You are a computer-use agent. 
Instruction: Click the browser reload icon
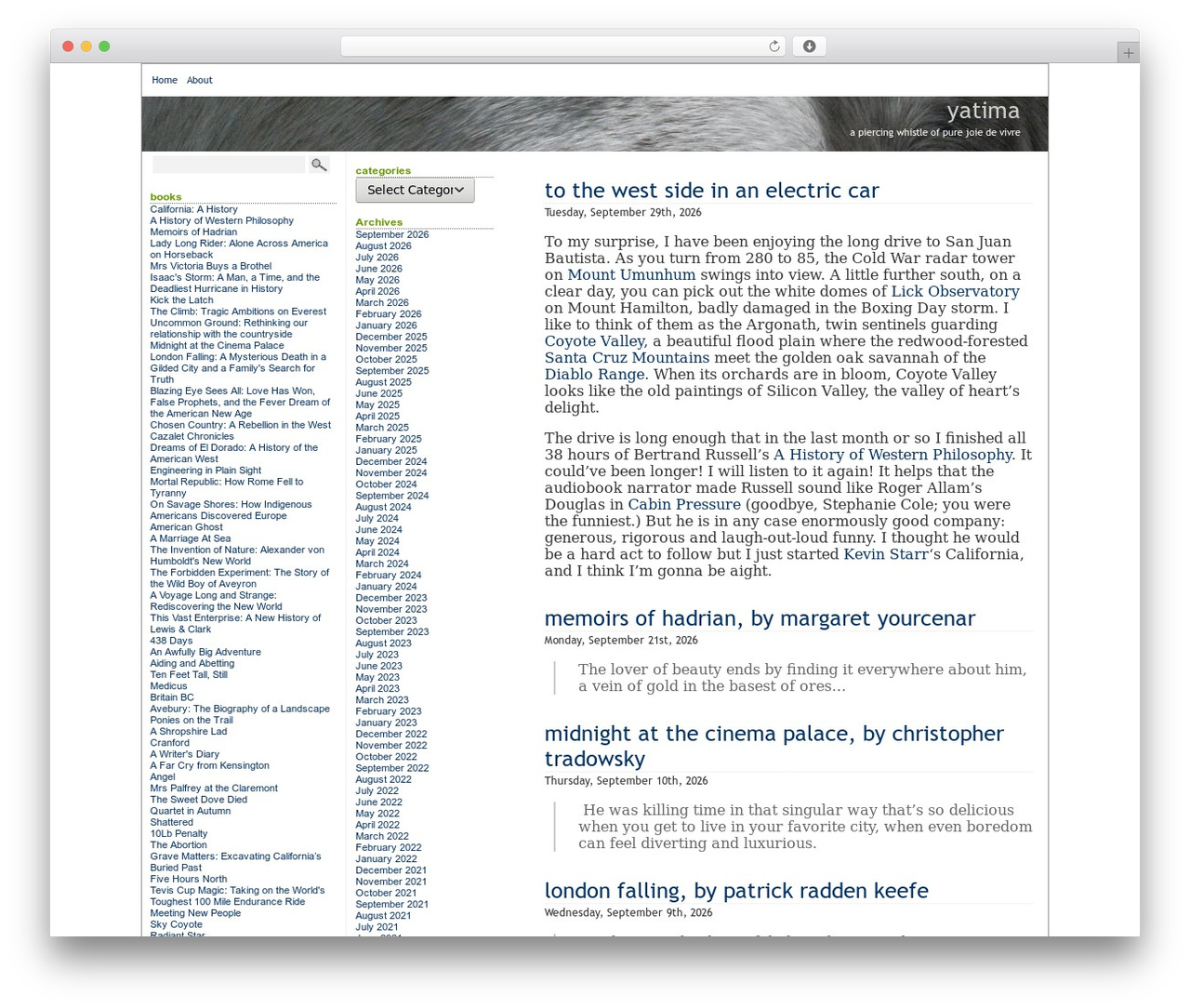[x=773, y=46]
